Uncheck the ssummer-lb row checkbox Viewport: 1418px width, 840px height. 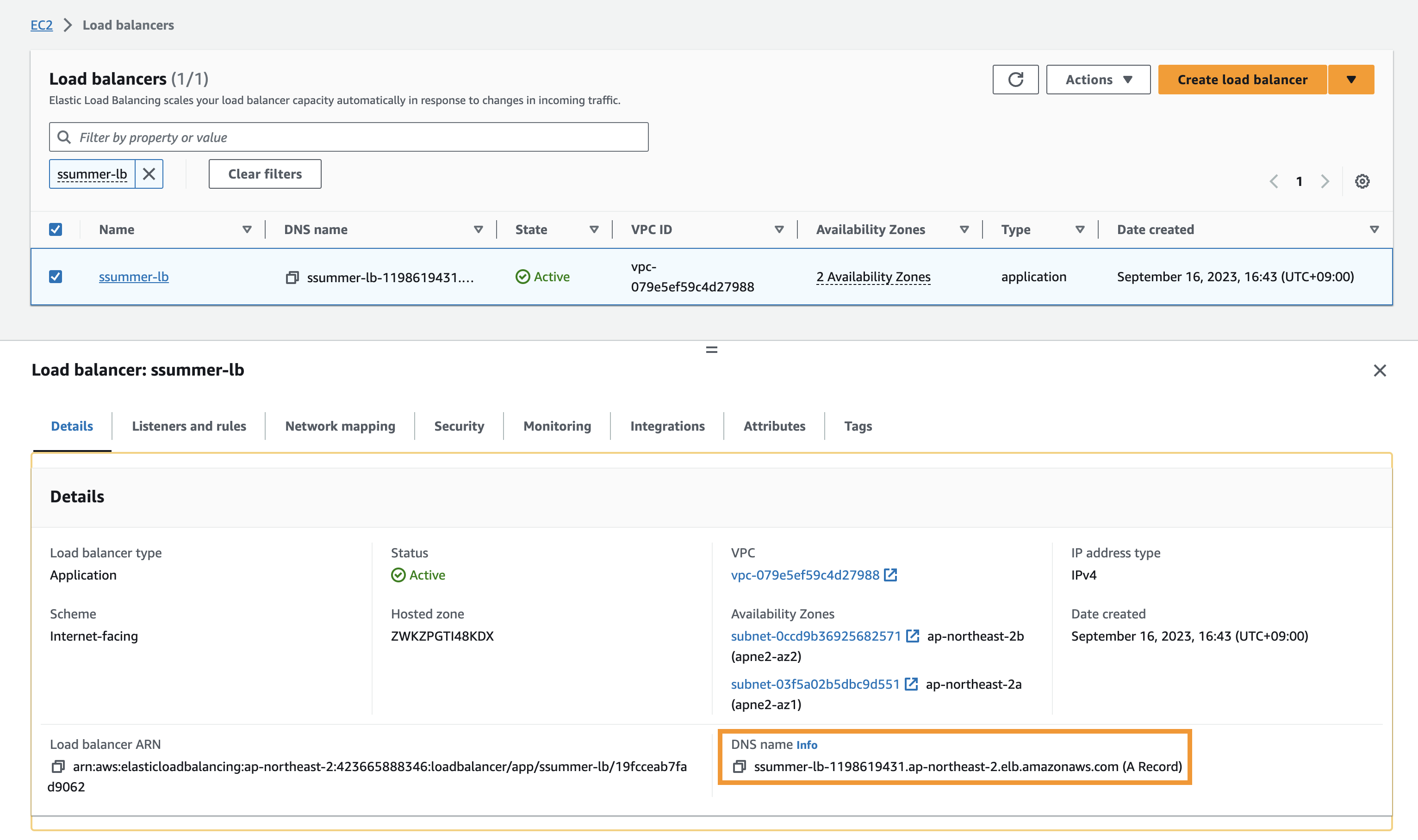(x=56, y=277)
